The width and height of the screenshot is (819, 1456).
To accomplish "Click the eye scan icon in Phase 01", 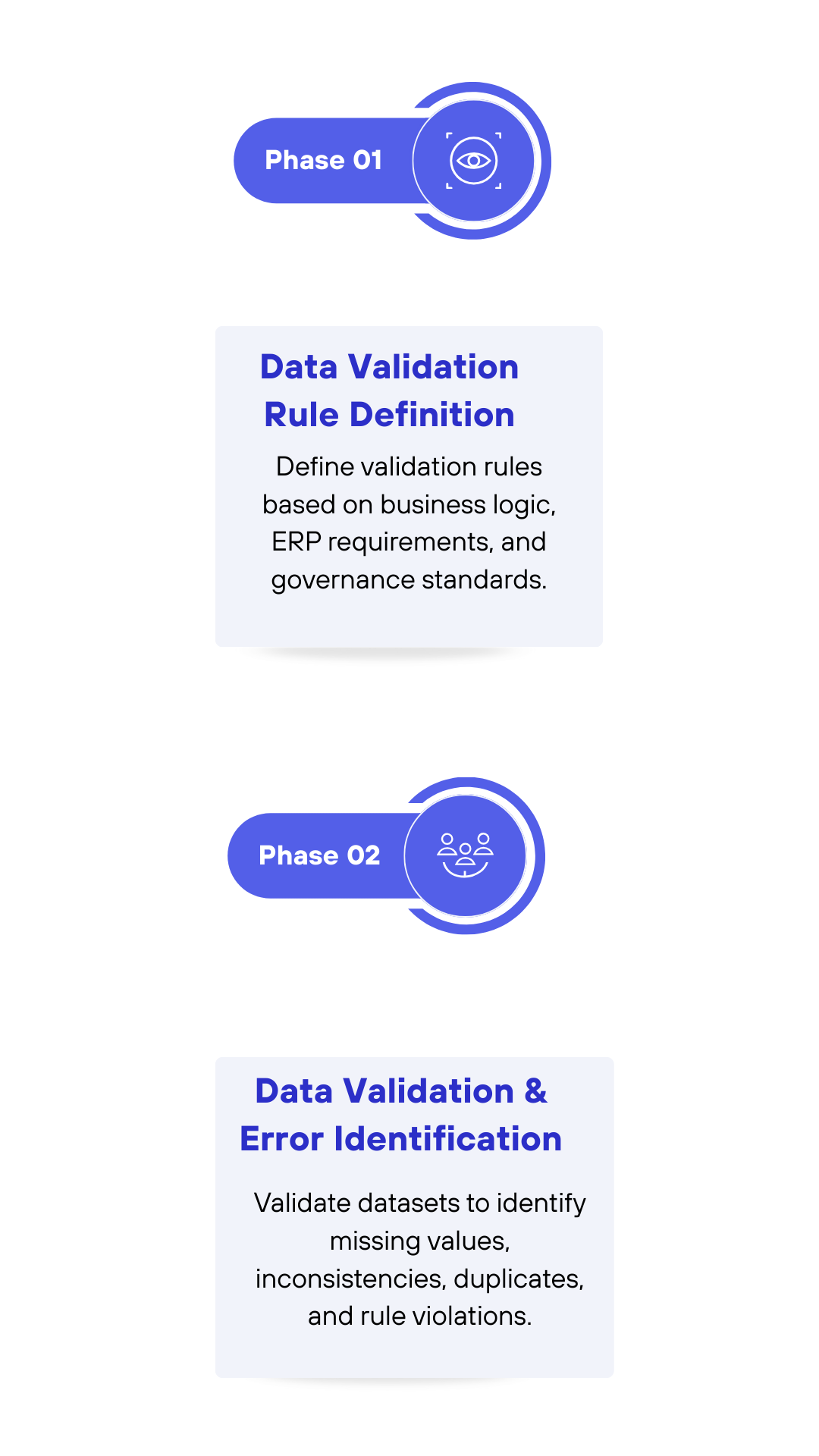I will (x=473, y=161).
